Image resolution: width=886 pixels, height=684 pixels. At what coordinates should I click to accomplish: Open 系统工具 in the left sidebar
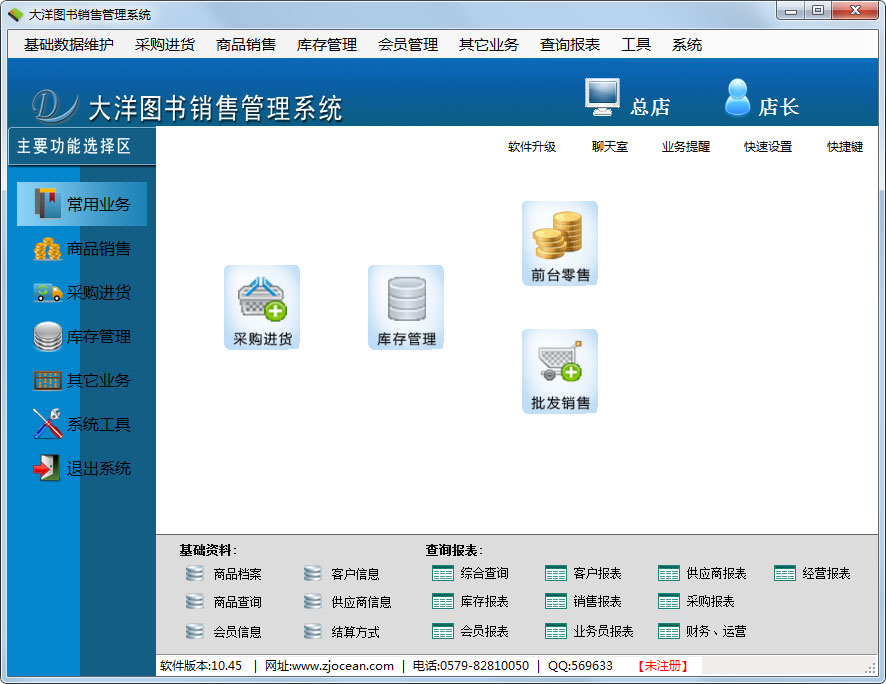[82, 424]
